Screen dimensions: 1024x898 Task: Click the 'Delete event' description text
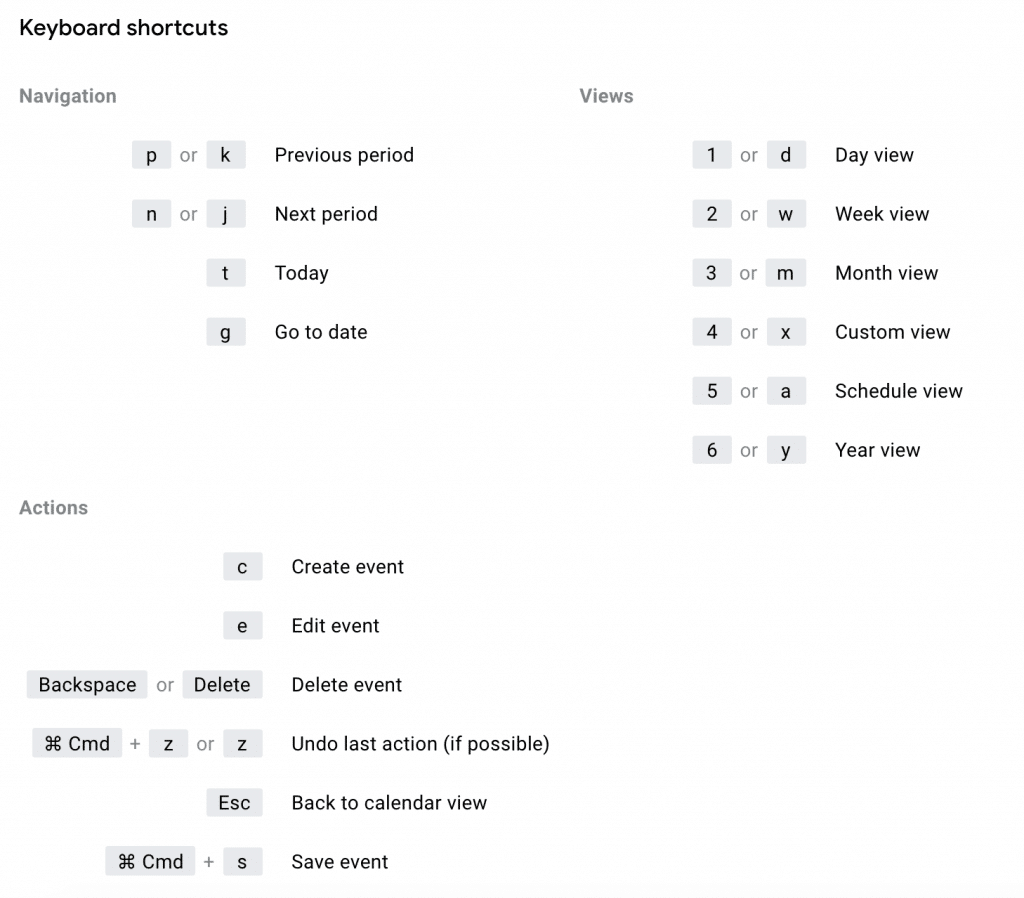point(346,685)
